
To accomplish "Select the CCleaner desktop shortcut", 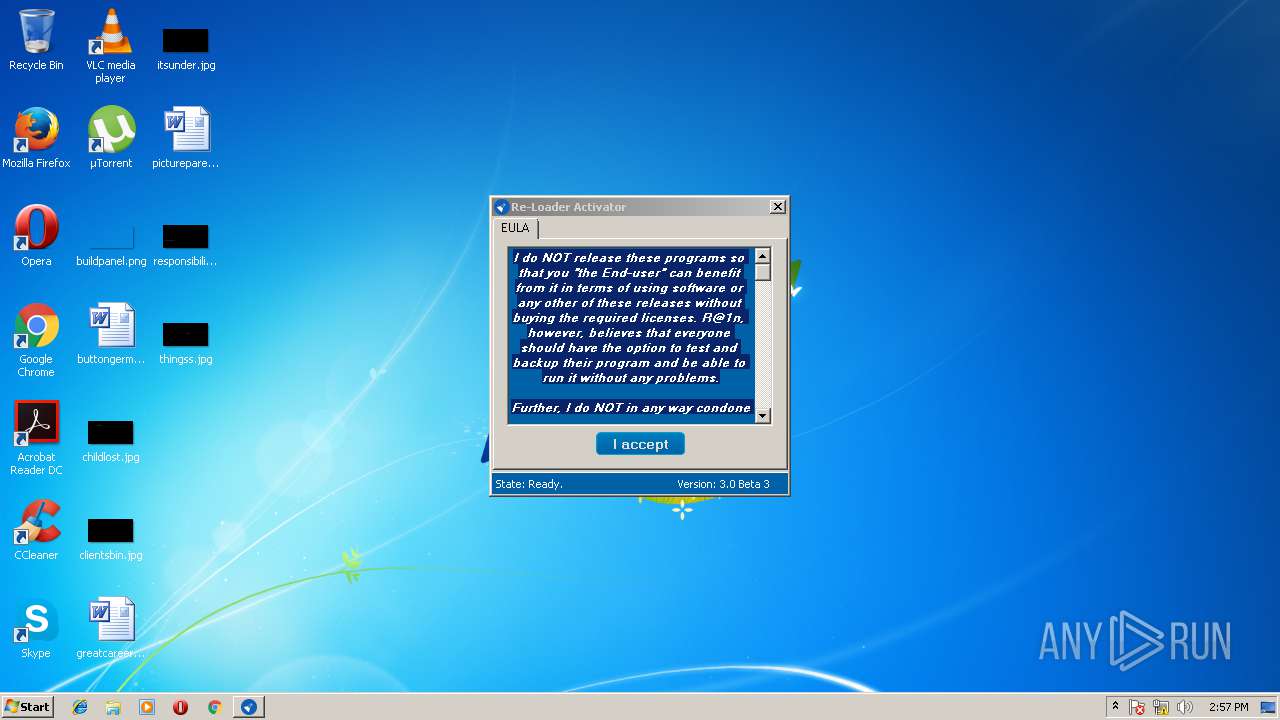I will tap(36, 530).
